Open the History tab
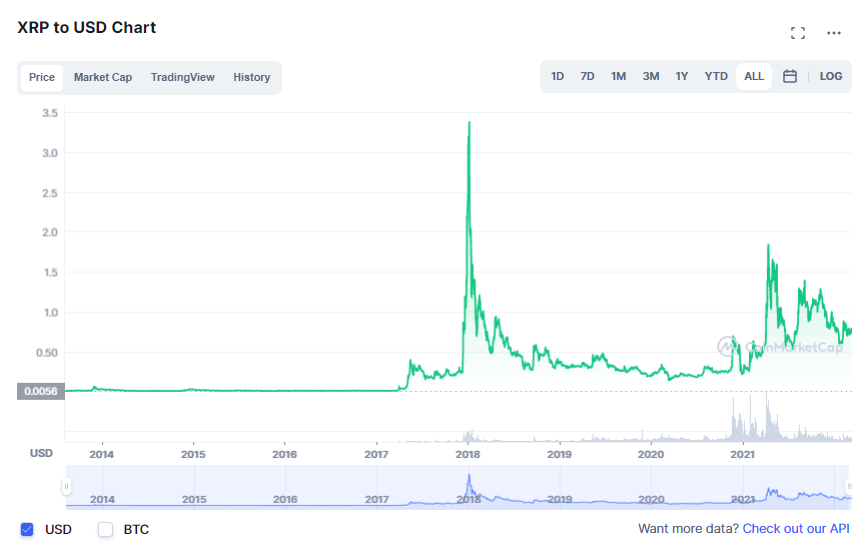Image resolution: width=863 pixels, height=557 pixels. point(252,77)
